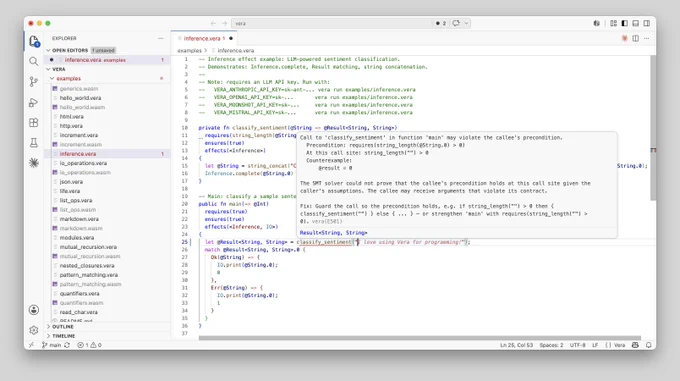The image size is (680, 381).
Task: Open nested_closures.vera in the file tree
Action: 87,266
